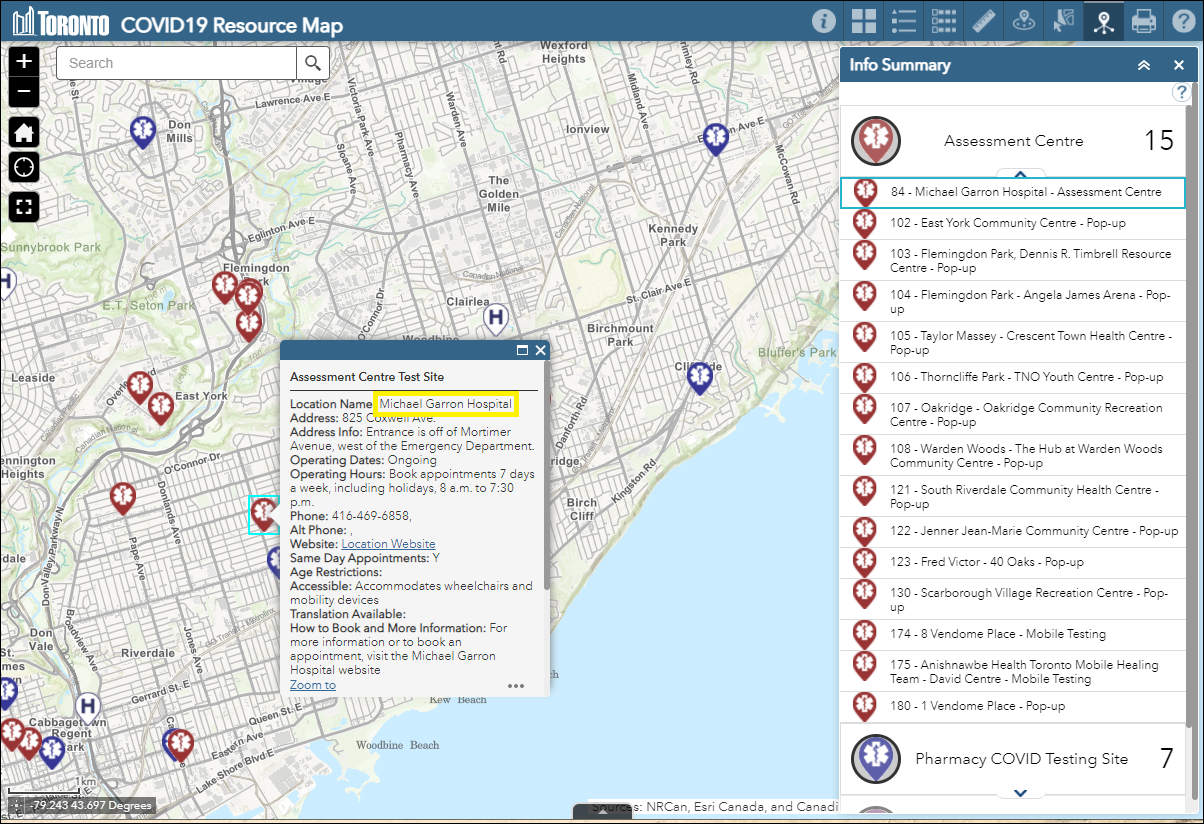Click the Pharmacy COVID Testing Site header icon

tap(876, 760)
